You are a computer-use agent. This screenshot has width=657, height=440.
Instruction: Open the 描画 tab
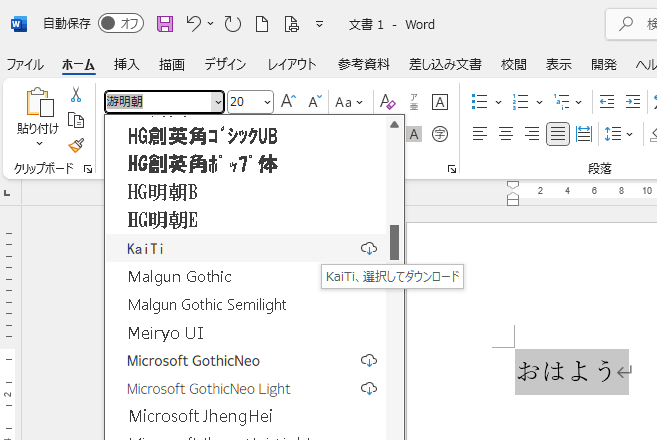(x=172, y=65)
